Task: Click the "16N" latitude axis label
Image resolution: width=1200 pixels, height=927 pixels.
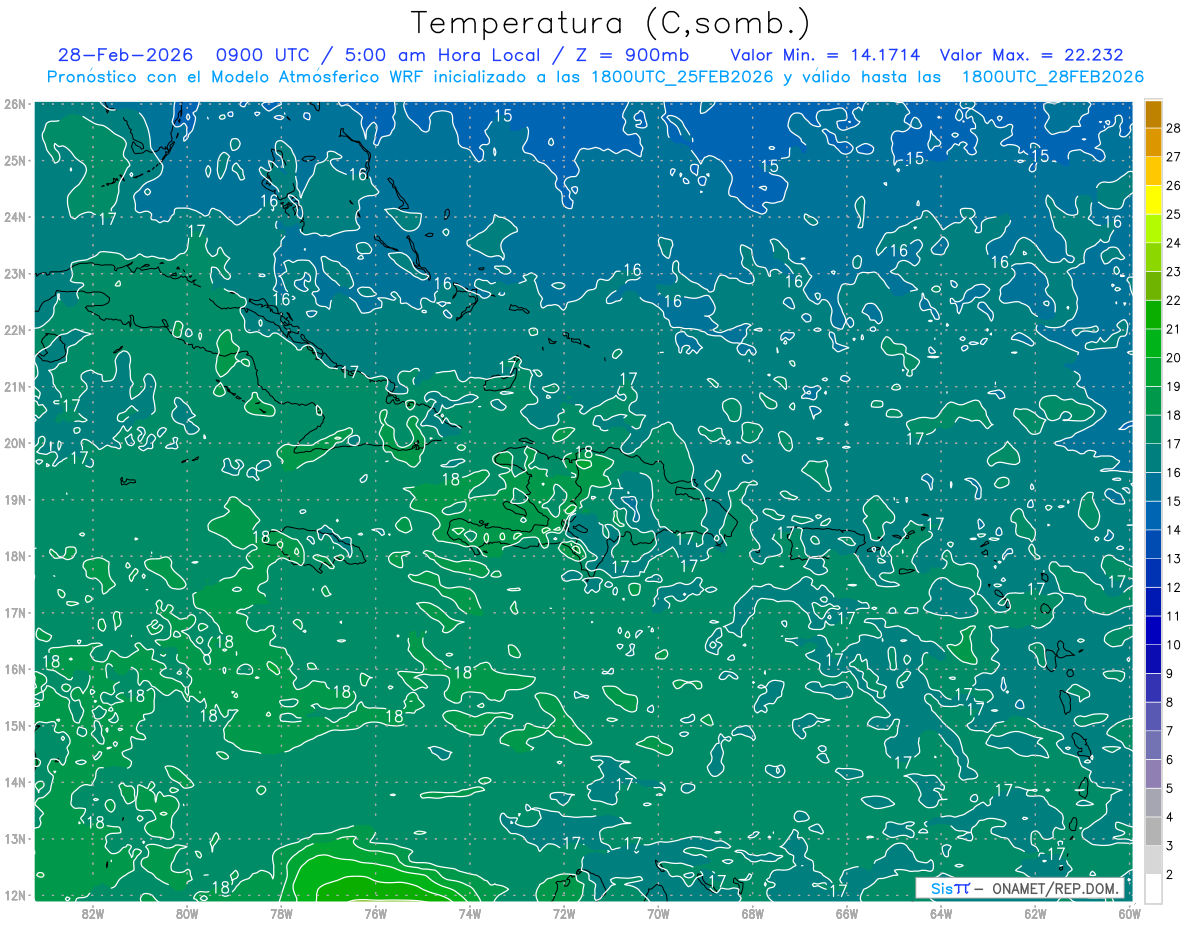Action: click(14, 669)
